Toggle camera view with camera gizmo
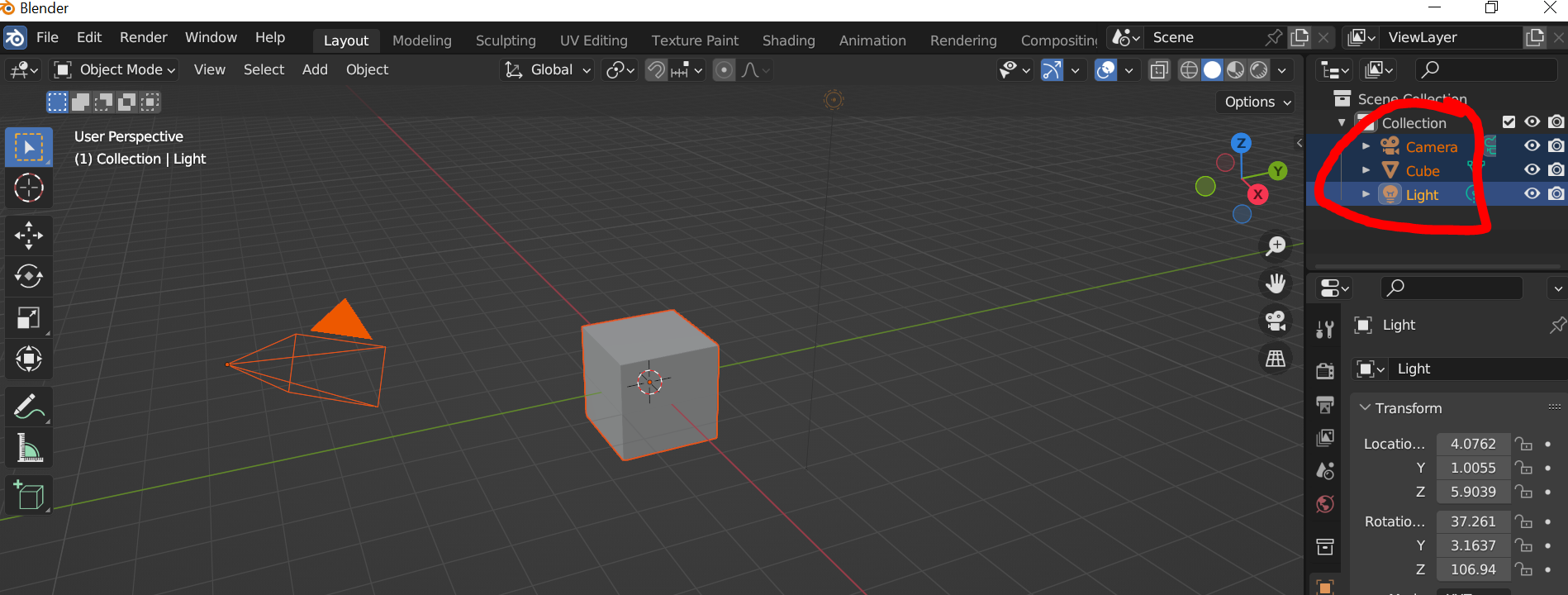 coord(1276,321)
